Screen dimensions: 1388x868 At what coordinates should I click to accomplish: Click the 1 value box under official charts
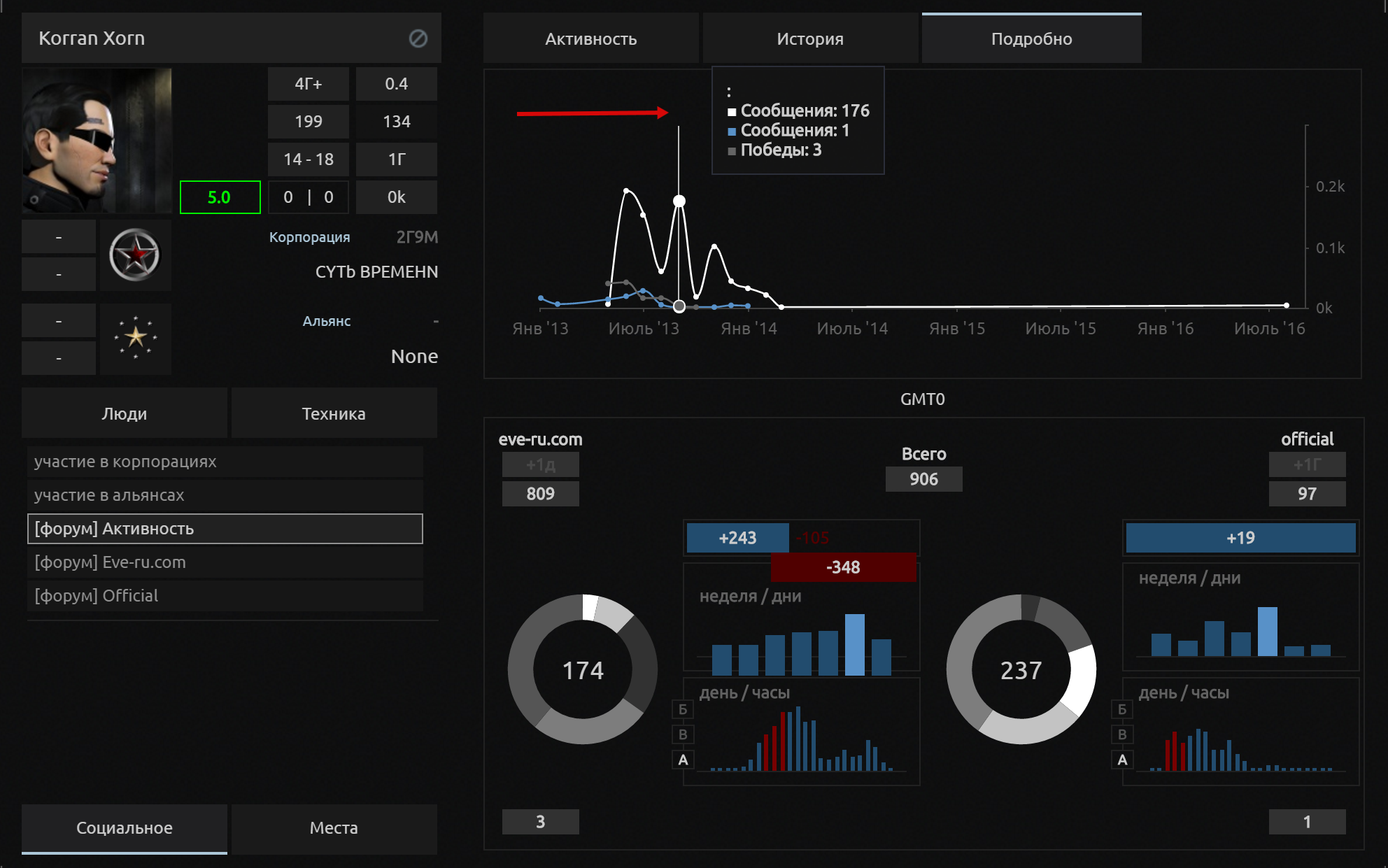[x=1307, y=822]
